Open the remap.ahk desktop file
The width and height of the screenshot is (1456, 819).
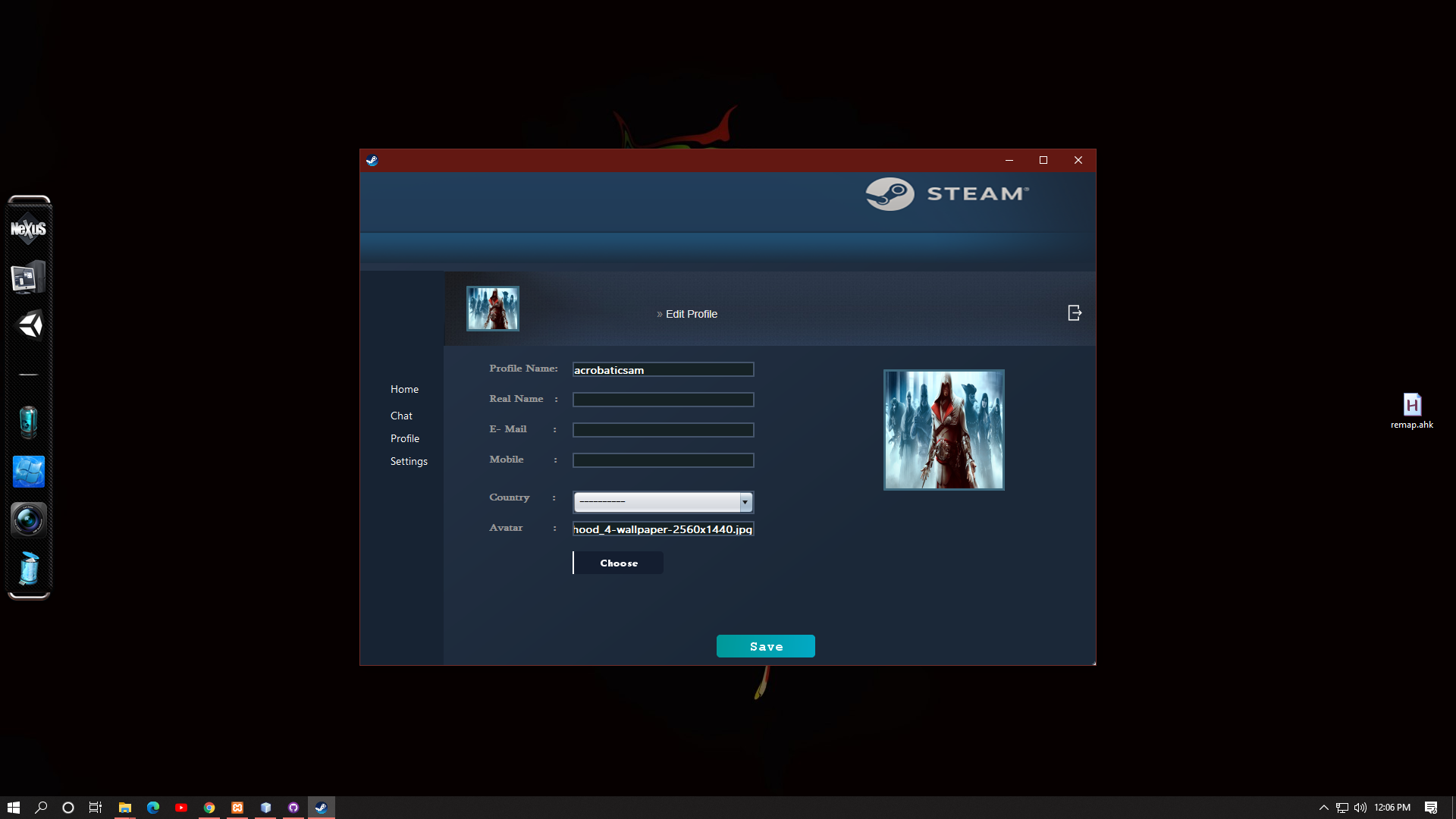pos(1412,411)
